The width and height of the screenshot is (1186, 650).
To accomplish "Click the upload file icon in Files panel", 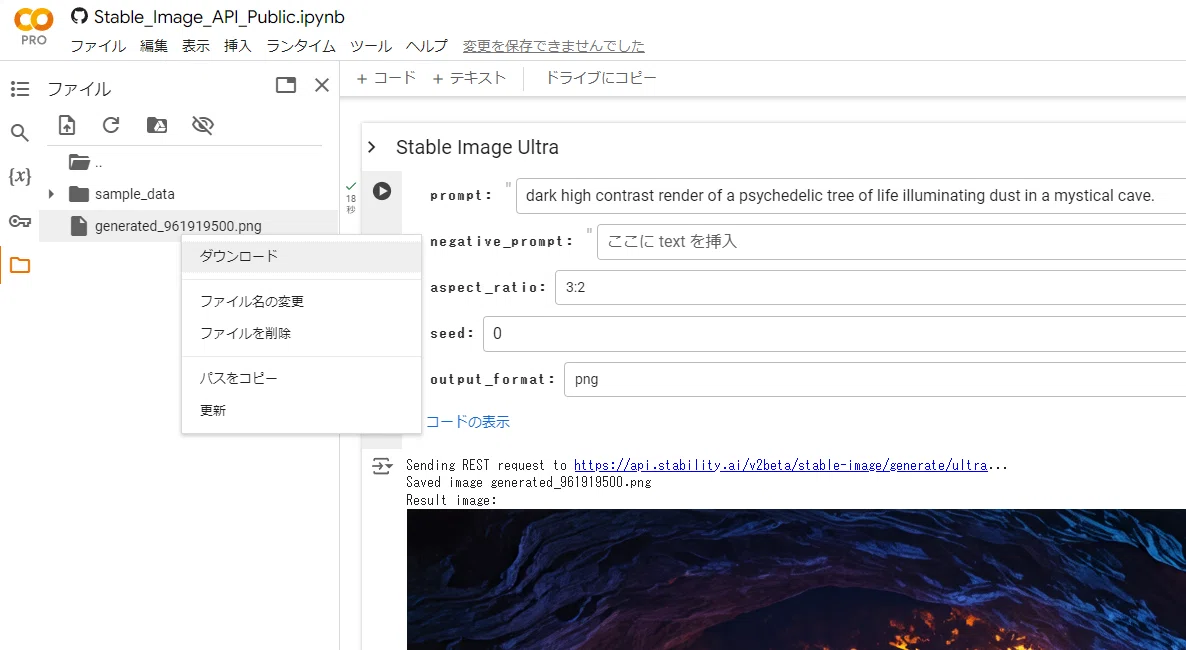I will pyautogui.click(x=67, y=125).
